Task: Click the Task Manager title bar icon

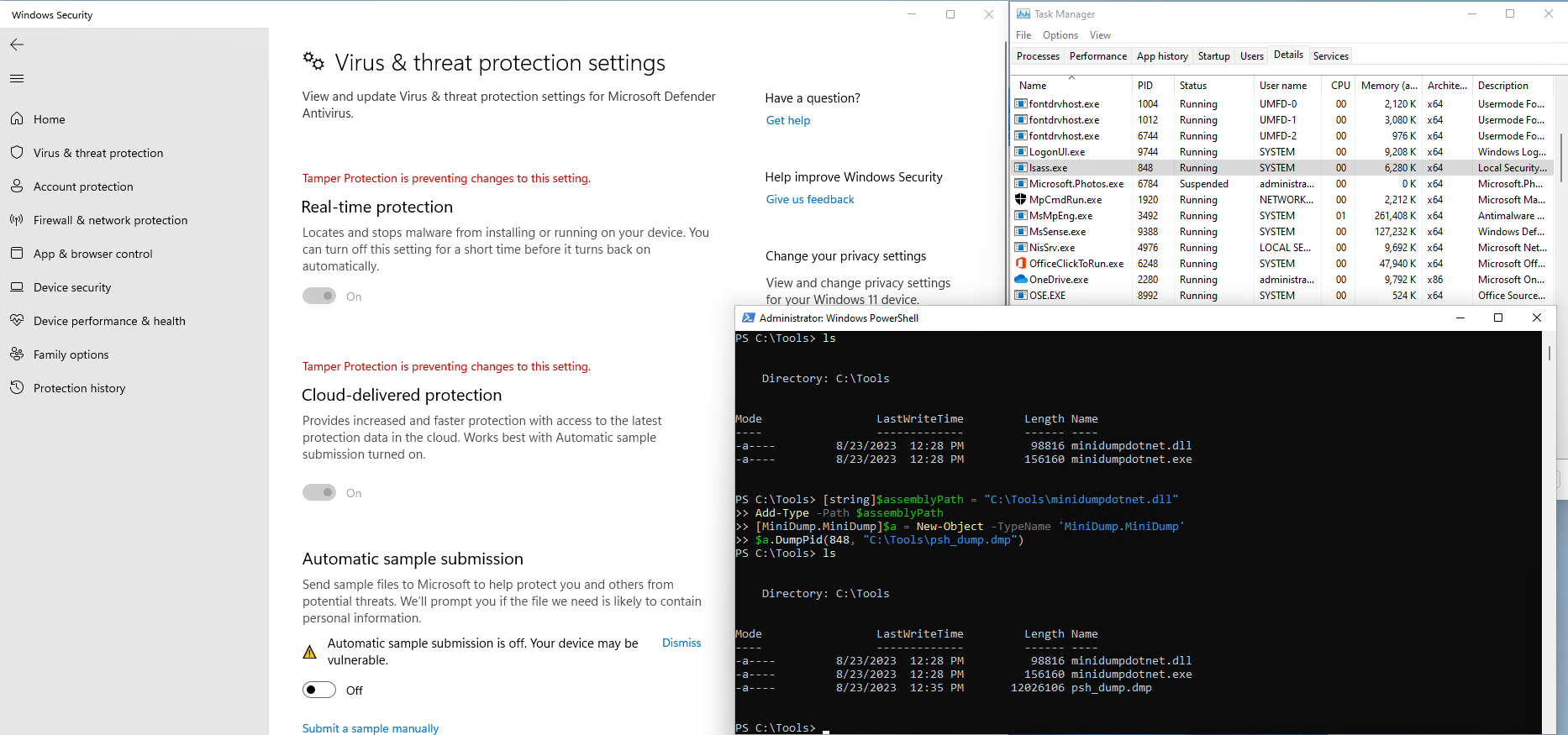Action: click(1023, 14)
